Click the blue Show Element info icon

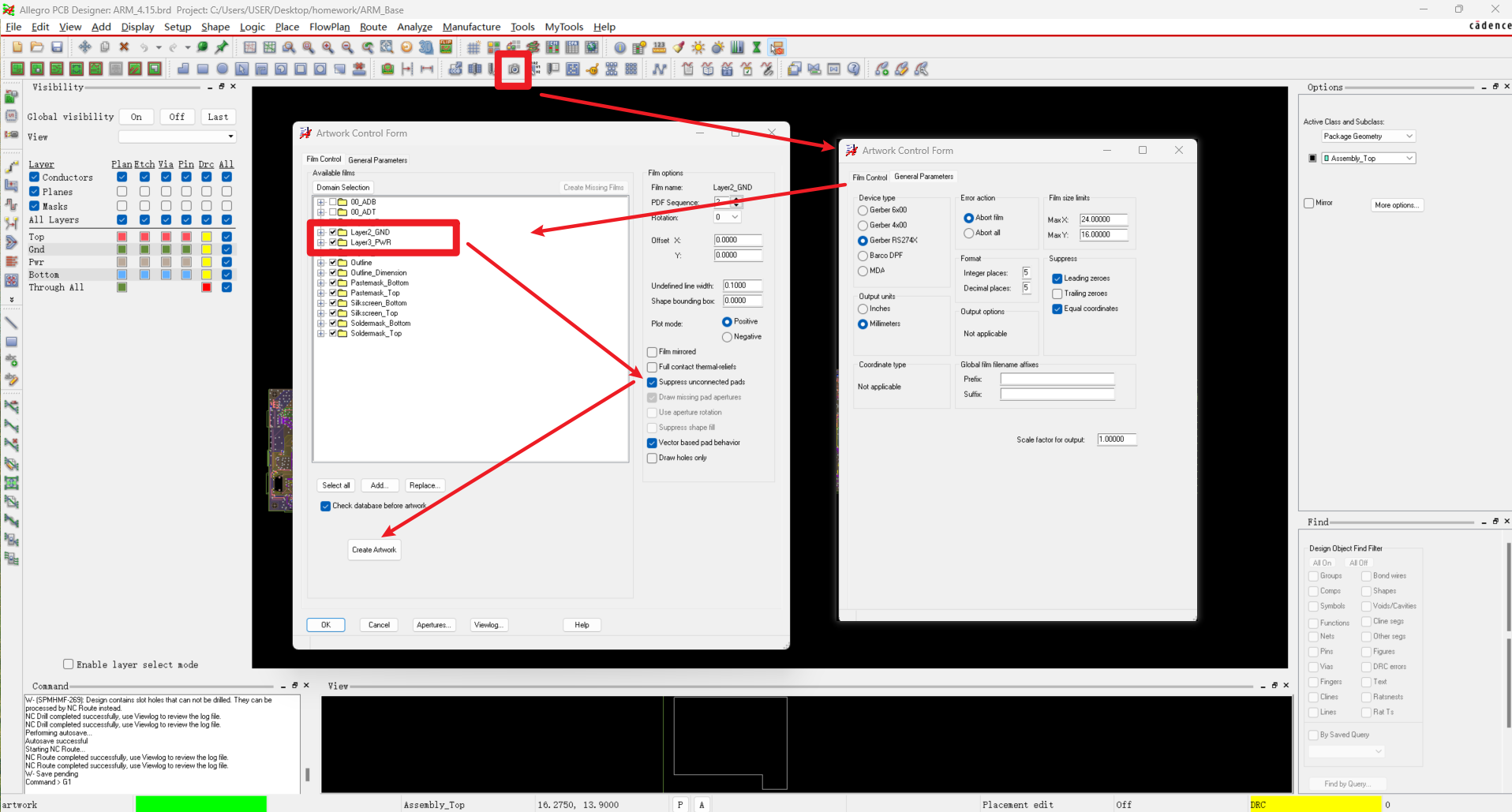620,47
